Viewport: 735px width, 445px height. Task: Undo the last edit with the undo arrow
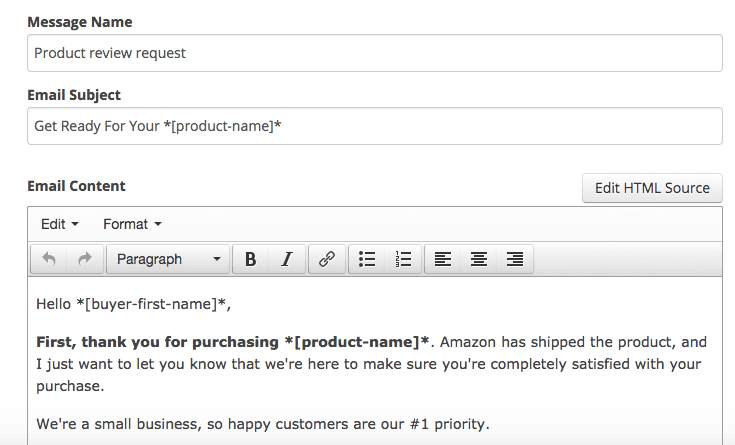[x=49, y=259]
